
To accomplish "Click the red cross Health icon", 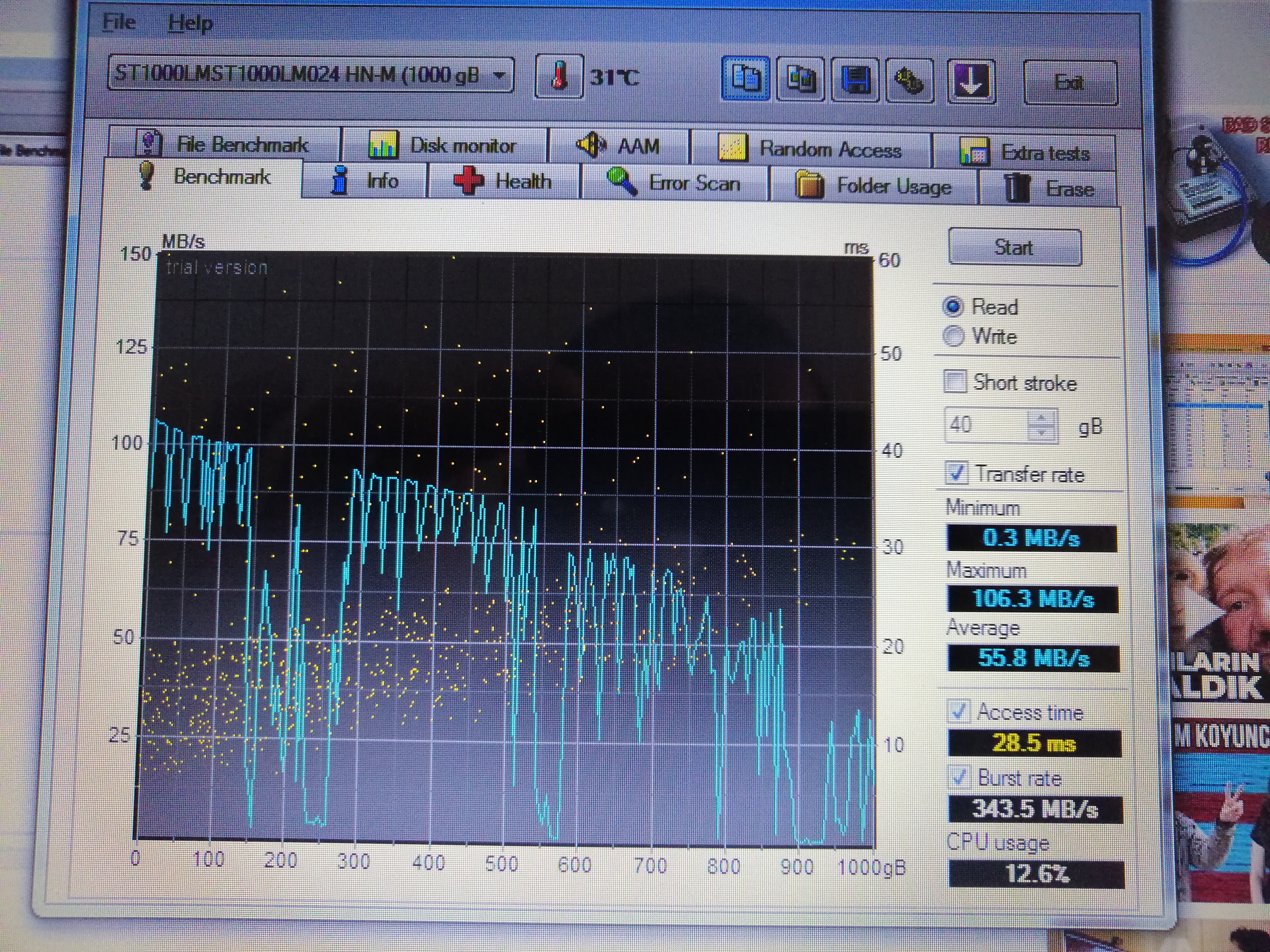I will point(469,180).
